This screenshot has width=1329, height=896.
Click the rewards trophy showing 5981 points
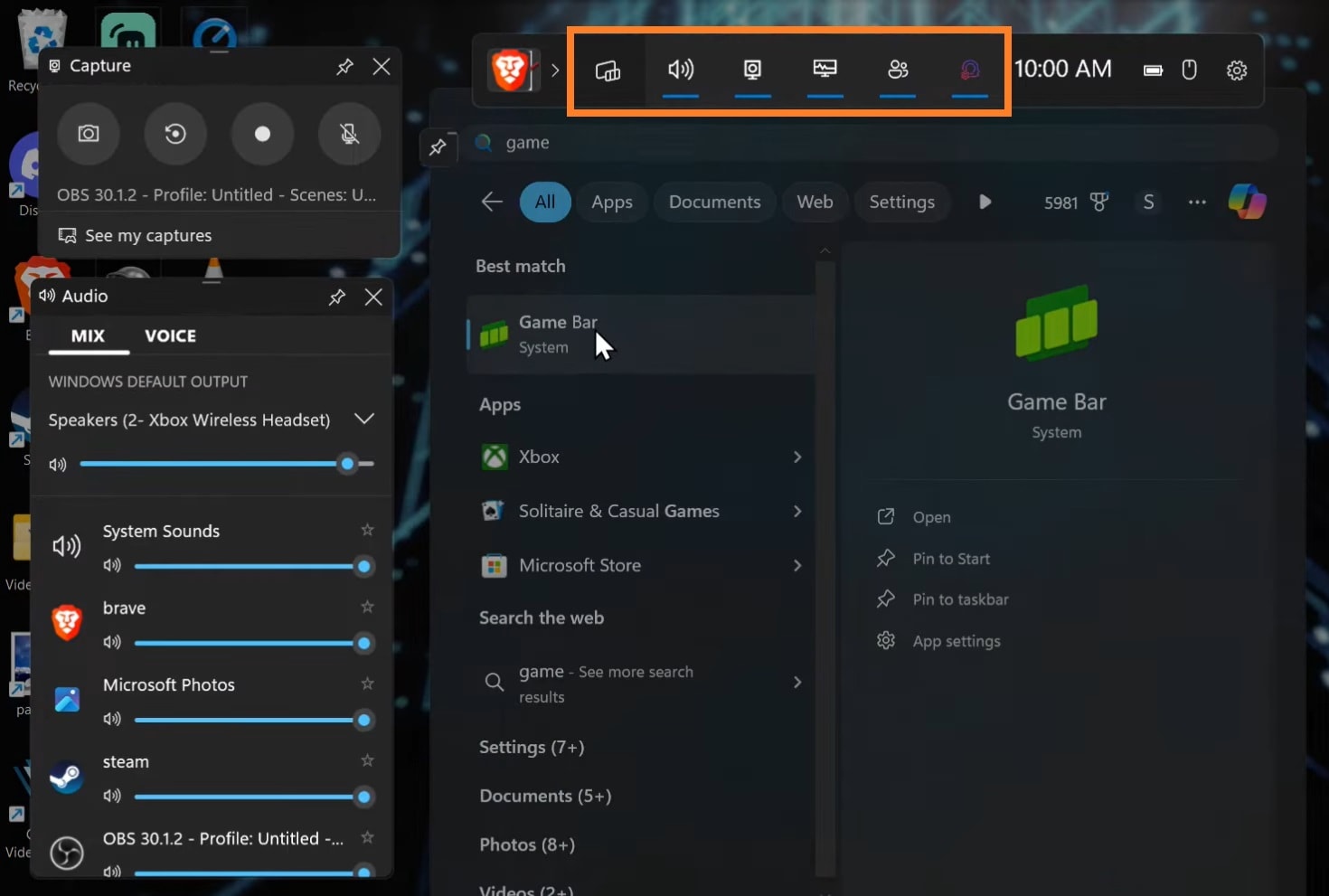click(1076, 203)
